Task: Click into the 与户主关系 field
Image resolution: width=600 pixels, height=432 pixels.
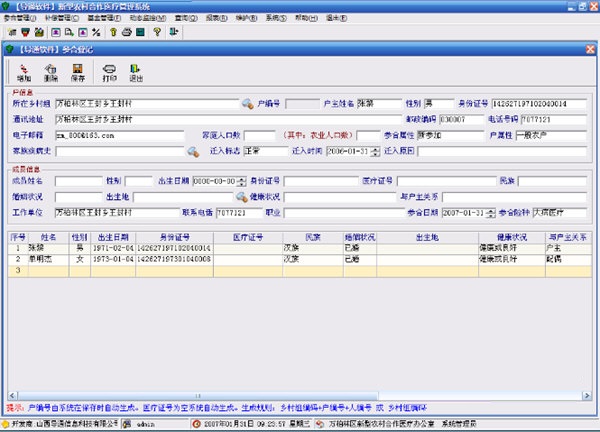Action: click(514, 197)
